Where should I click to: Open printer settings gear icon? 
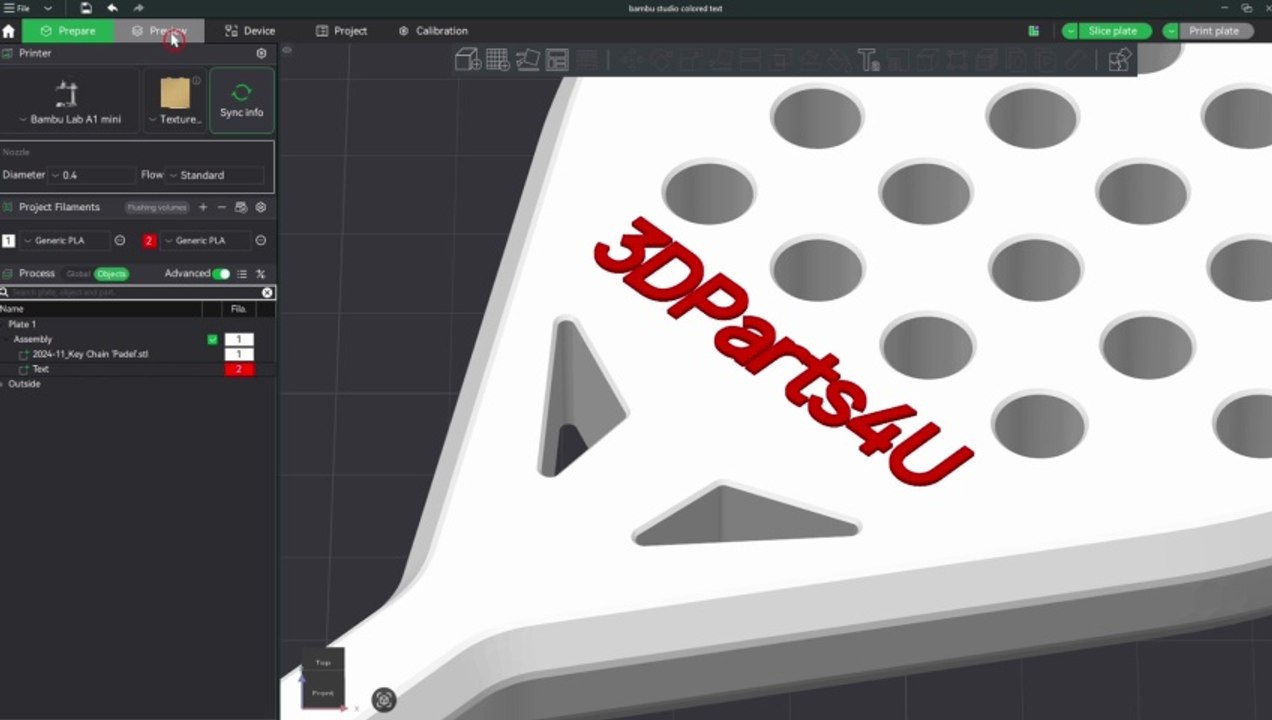point(261,53)
